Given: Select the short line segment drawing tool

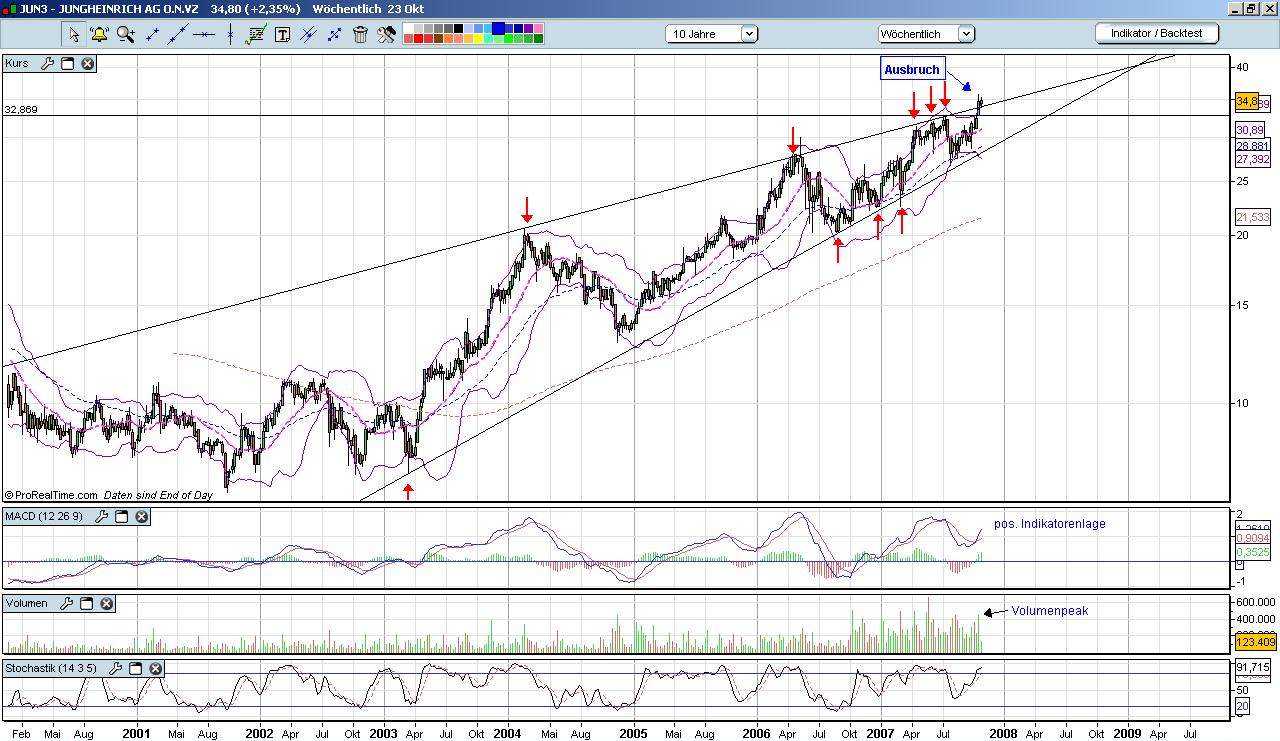Looking at the screenshot, I should [x=152, y=34].
